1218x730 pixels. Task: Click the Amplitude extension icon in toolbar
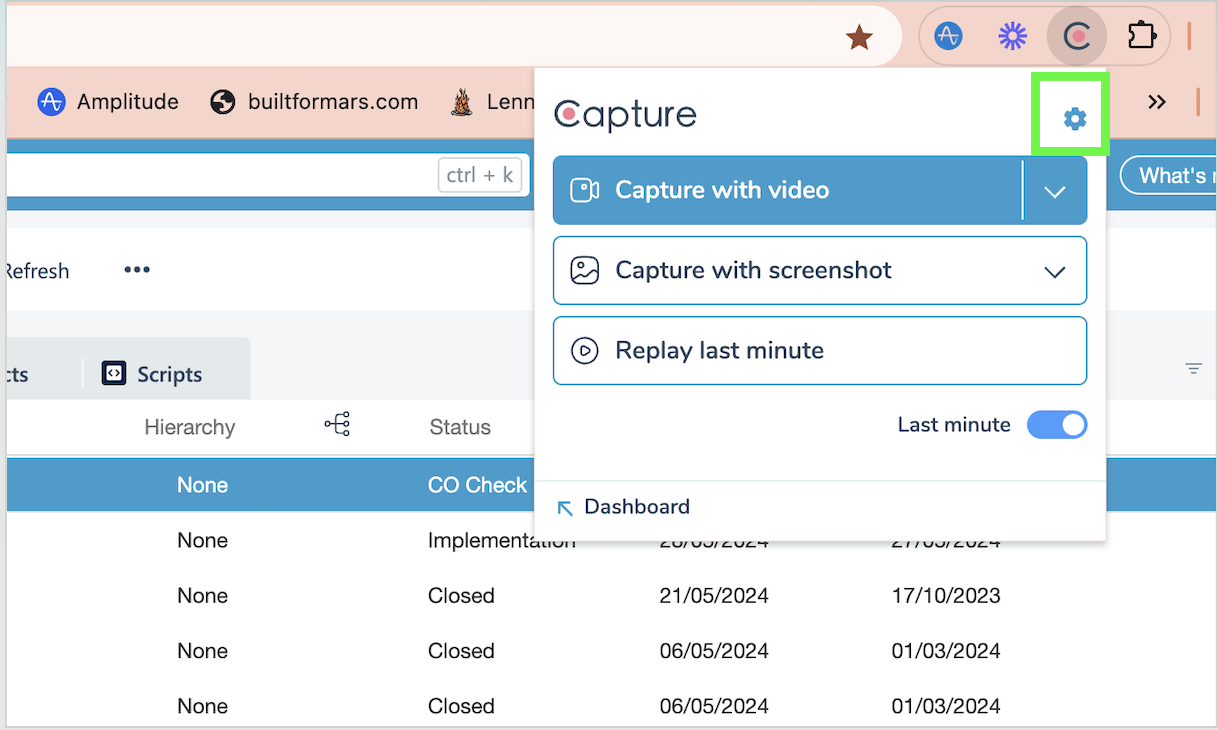[948, 37]
